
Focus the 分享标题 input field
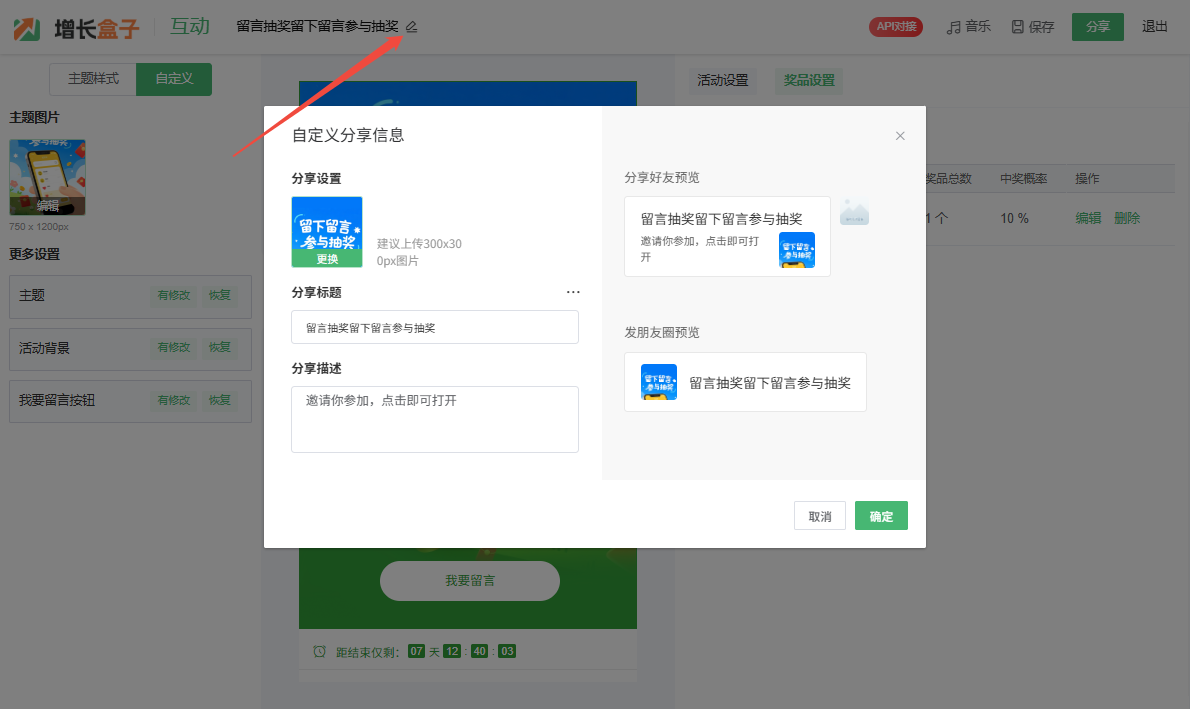coord(435,327)
